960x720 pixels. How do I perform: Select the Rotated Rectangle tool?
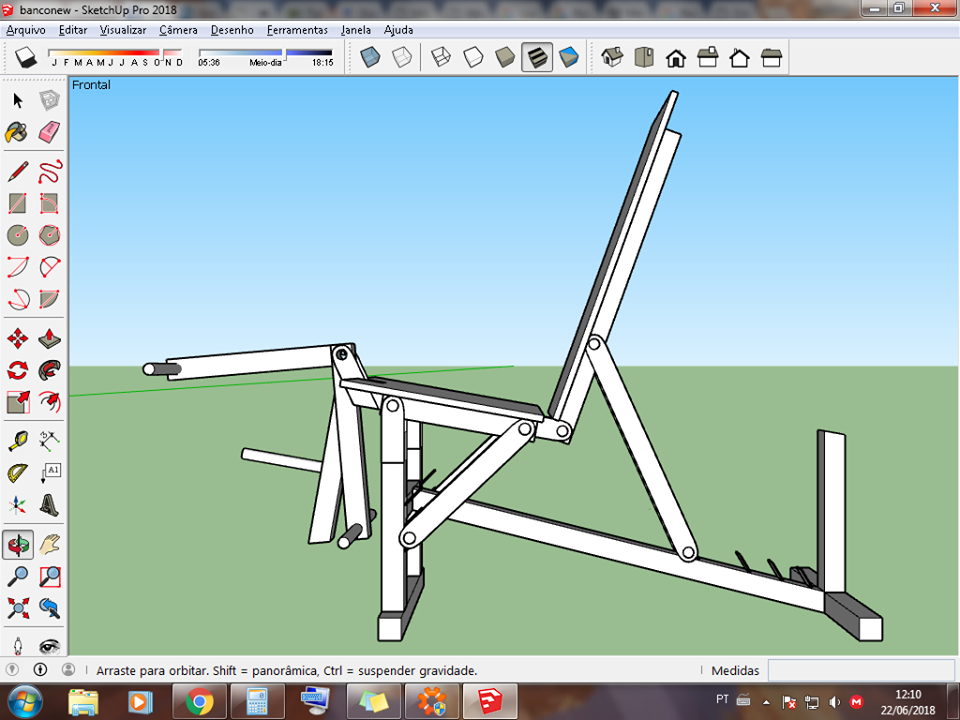click(x=50, y=204)
